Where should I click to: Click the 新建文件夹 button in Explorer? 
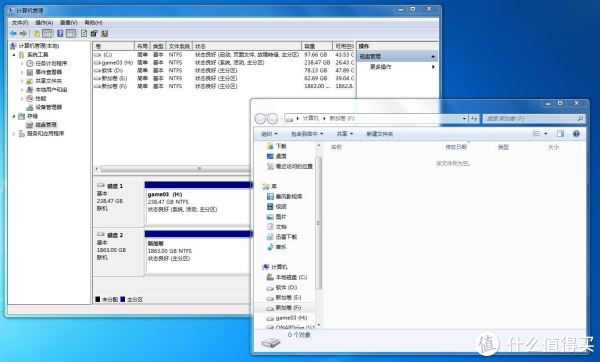[379, 134]
